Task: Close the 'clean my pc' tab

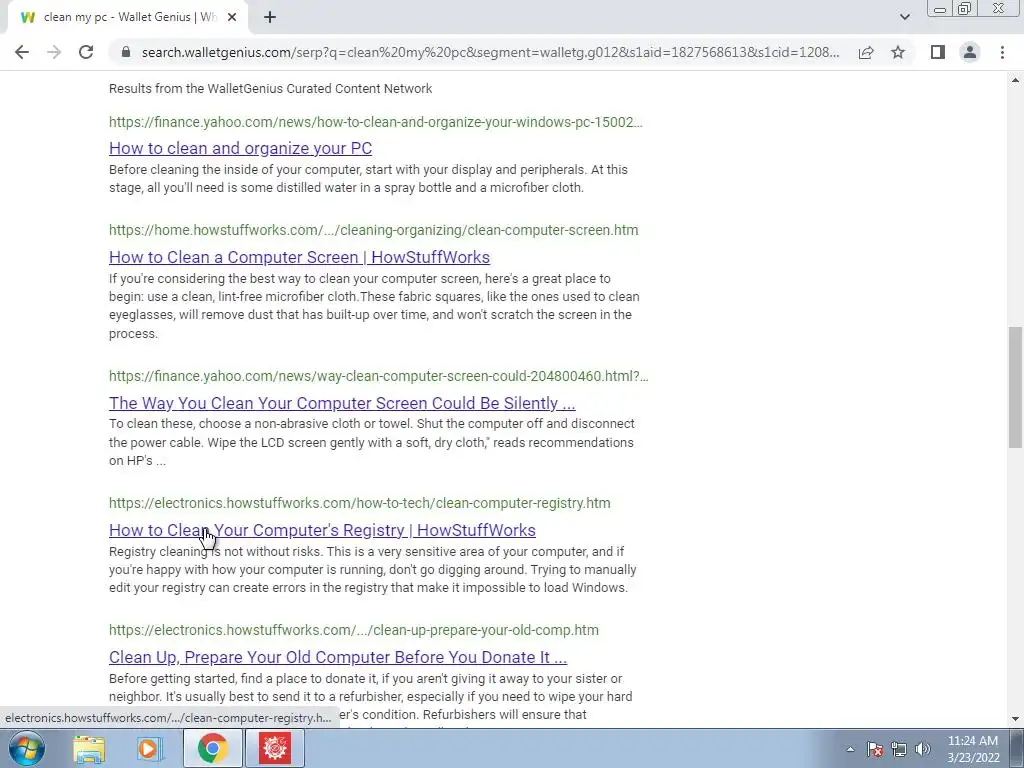Action: pyautogui.click(x=232, y=18)
